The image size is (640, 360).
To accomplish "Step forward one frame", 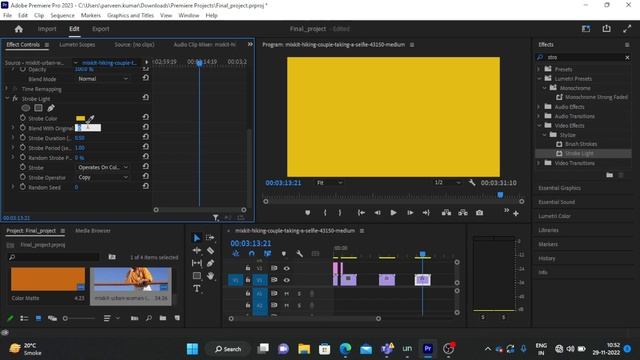I will 410,213.
